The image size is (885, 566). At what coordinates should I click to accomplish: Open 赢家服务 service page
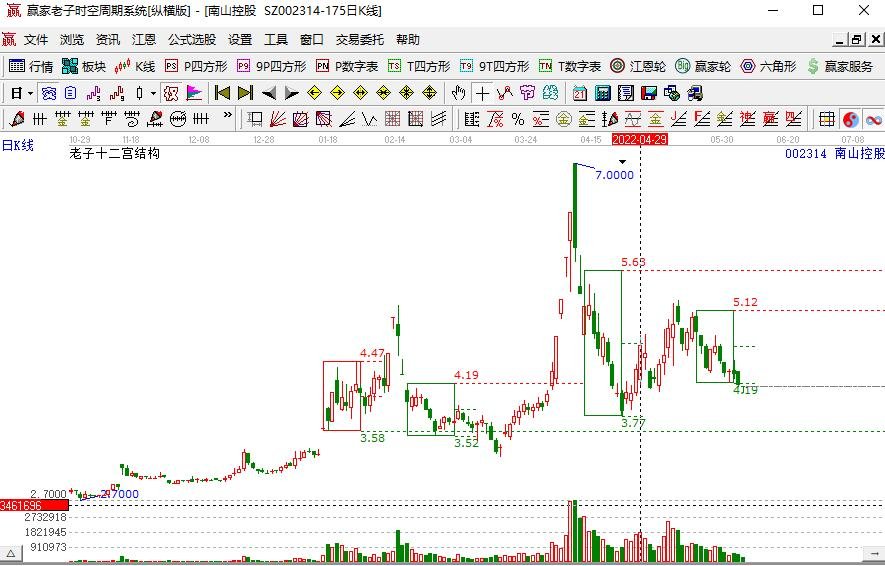click(839, 67)
